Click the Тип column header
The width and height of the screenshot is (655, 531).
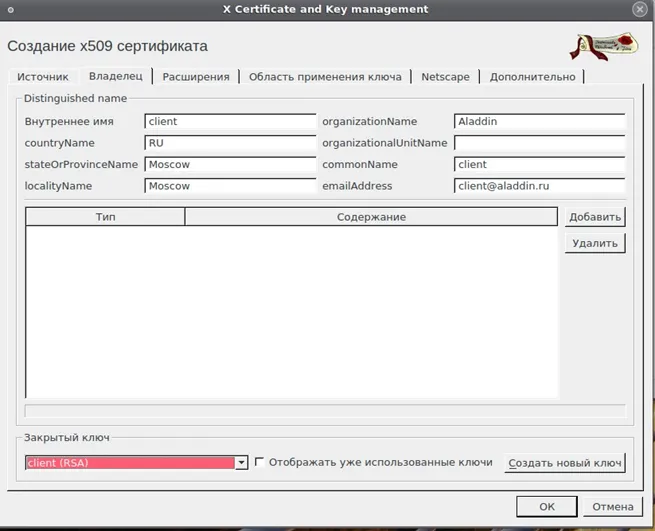[105, 217]
